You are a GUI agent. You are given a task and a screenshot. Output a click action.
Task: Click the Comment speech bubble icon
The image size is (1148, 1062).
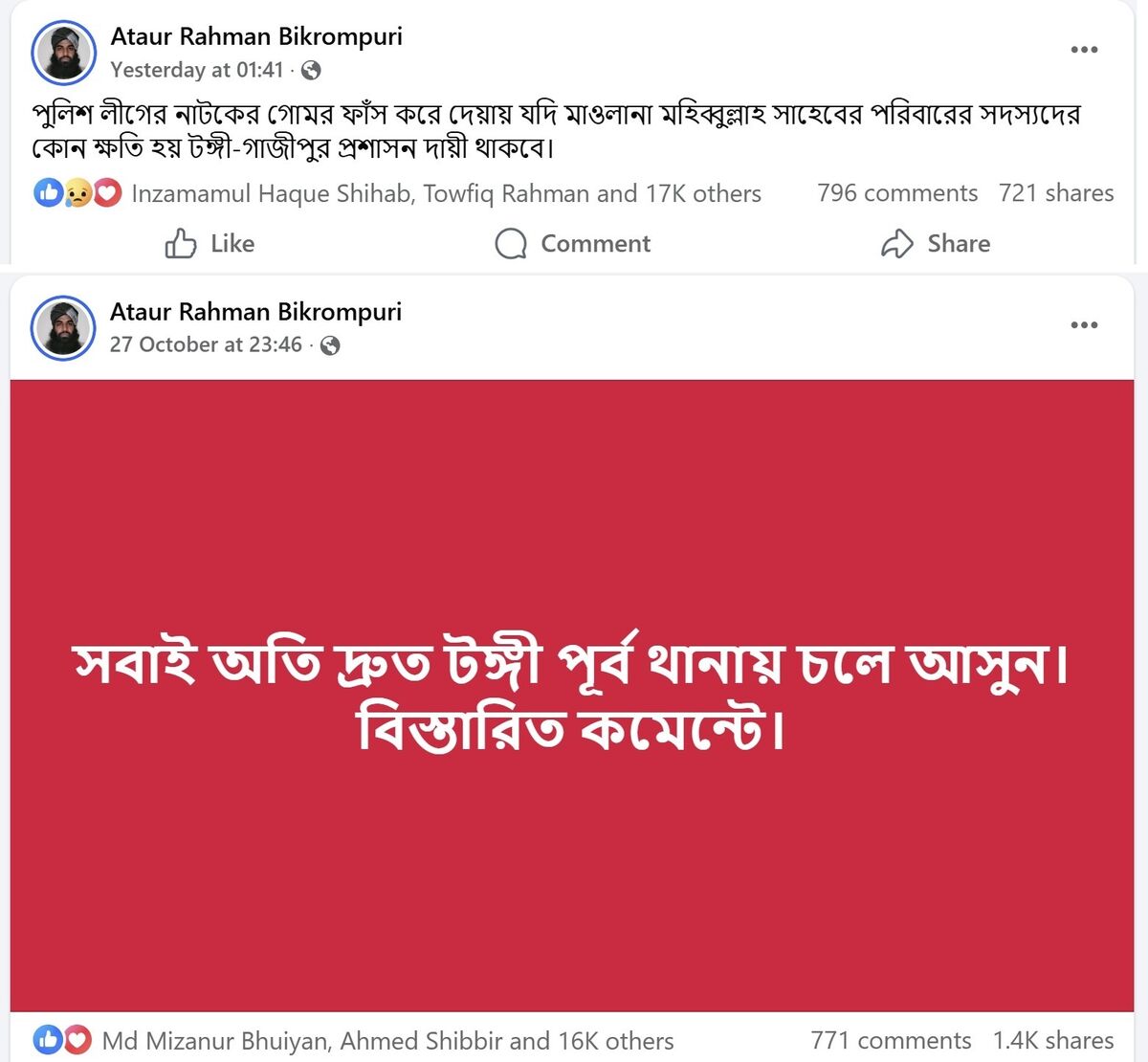tap(513, 243)
